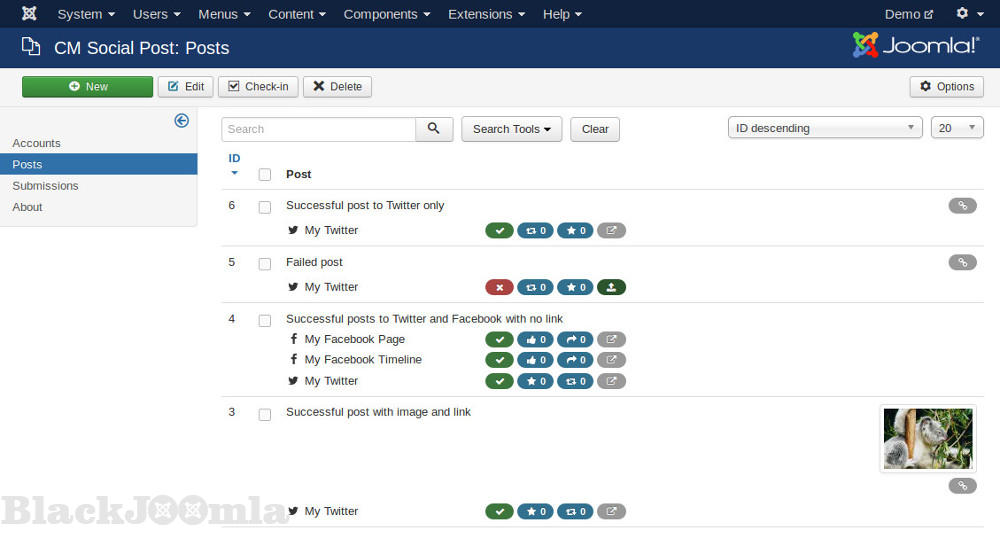Open external link icon for My Facebook Page
Viewport: 1000px width, 546px height.
pos(611,340)
